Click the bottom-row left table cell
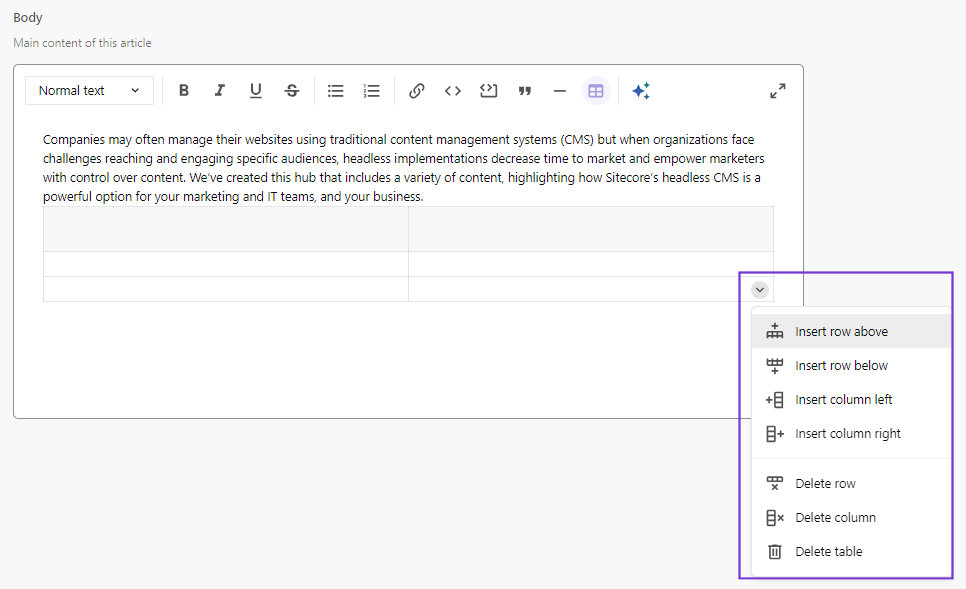This screenshot has height=589, width=966. (x=225, y=289)
